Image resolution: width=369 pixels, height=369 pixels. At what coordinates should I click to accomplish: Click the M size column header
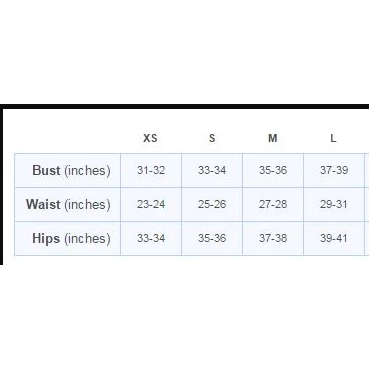(x=273, y=138)
